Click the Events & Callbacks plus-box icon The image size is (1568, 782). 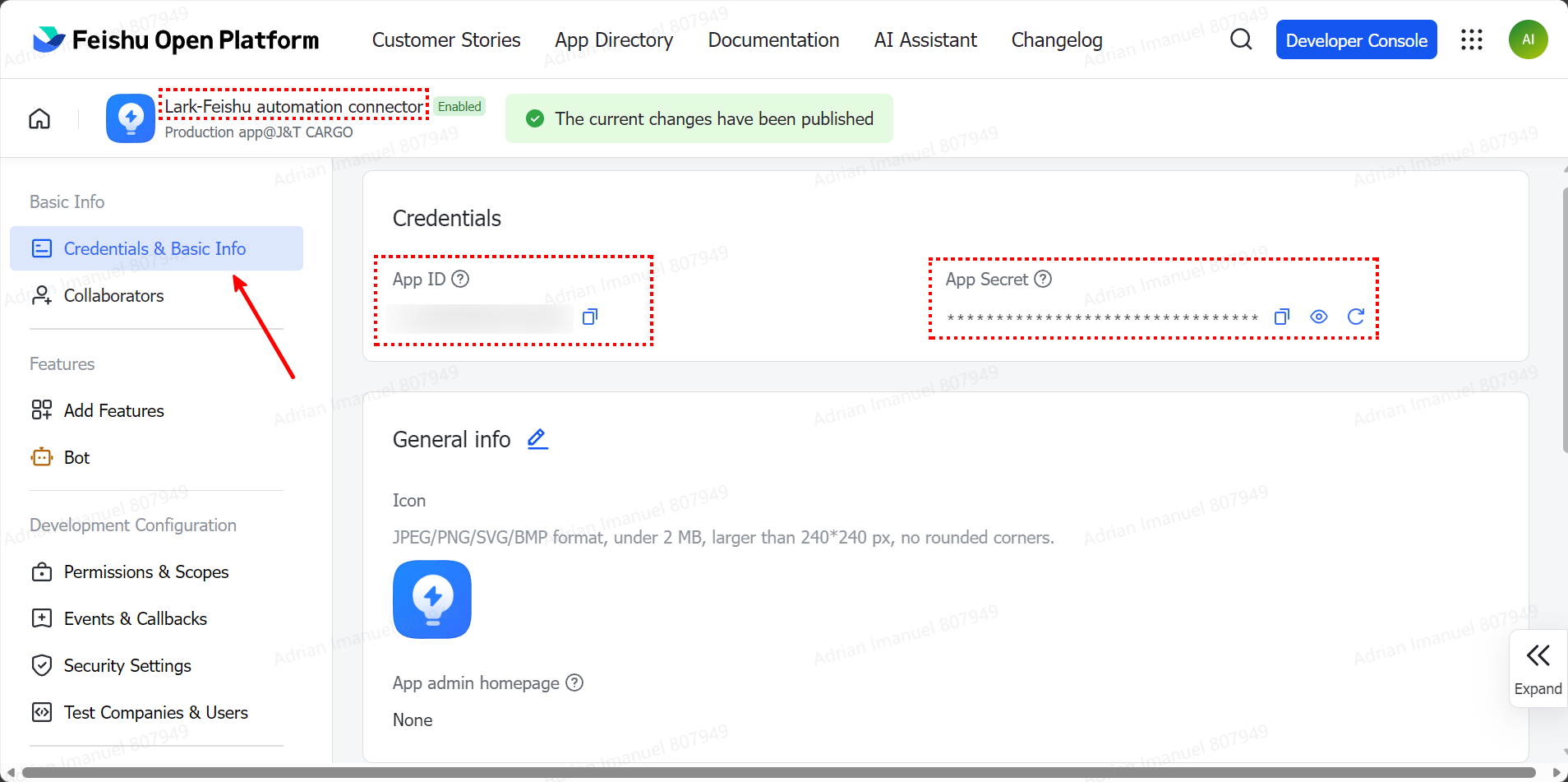(41, 618)
